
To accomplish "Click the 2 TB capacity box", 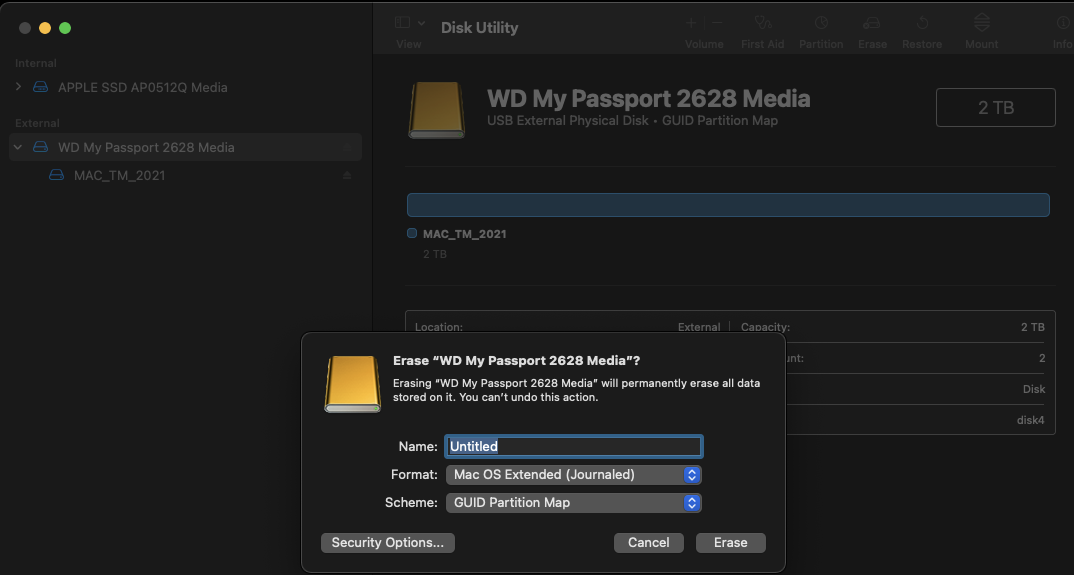I will point(995,108).
